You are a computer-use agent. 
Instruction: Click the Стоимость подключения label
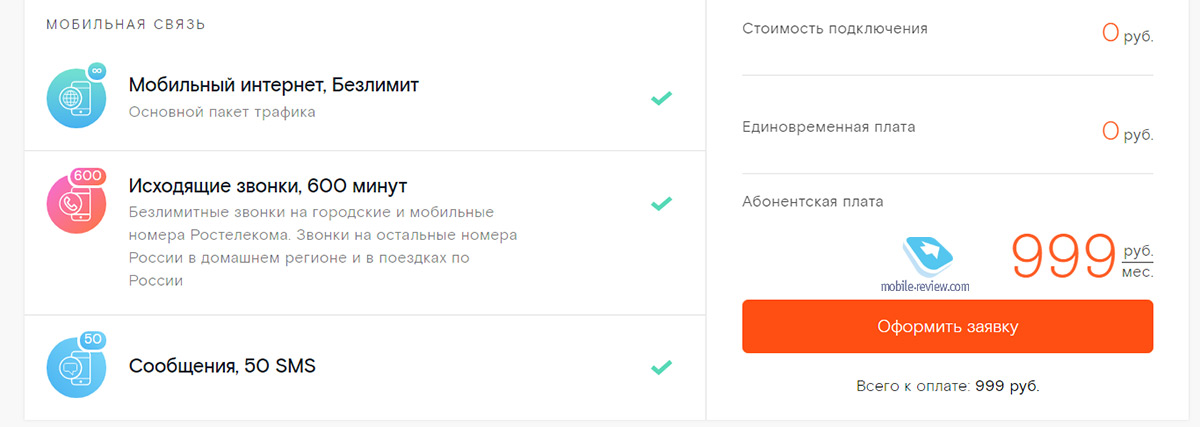click(835, 28)
